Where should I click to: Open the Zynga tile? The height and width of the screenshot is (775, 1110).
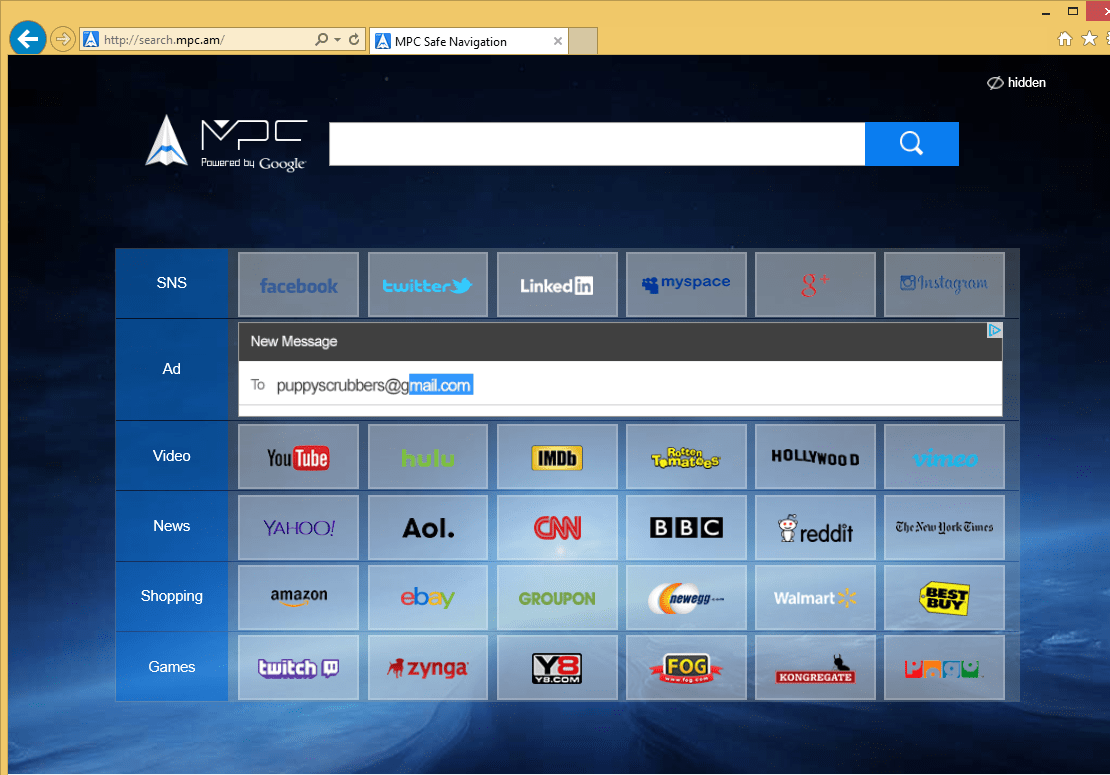click(x=428, y=667)
